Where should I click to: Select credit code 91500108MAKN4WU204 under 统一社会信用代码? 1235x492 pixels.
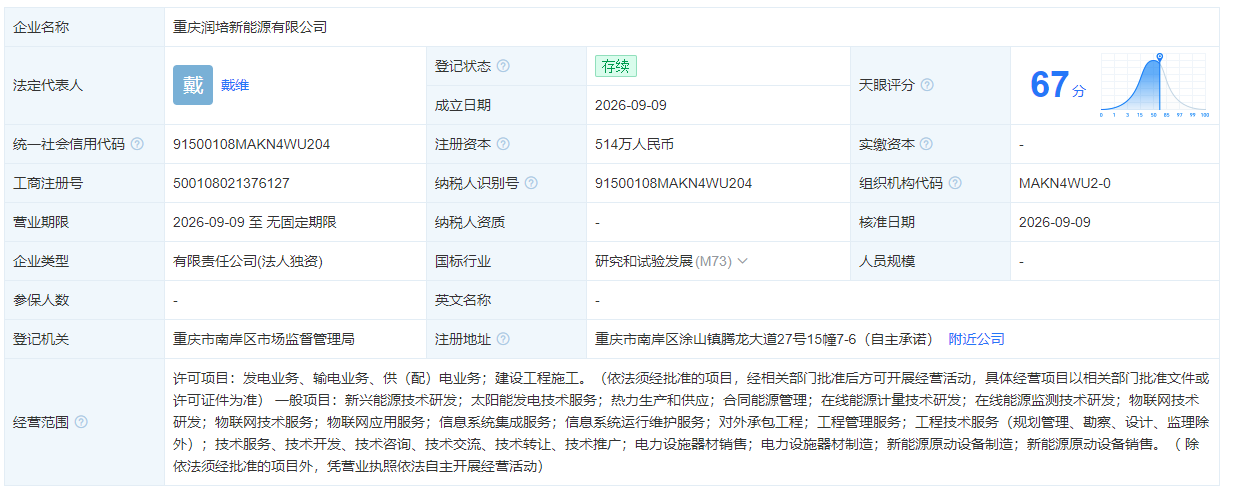[x=251, y=144]
